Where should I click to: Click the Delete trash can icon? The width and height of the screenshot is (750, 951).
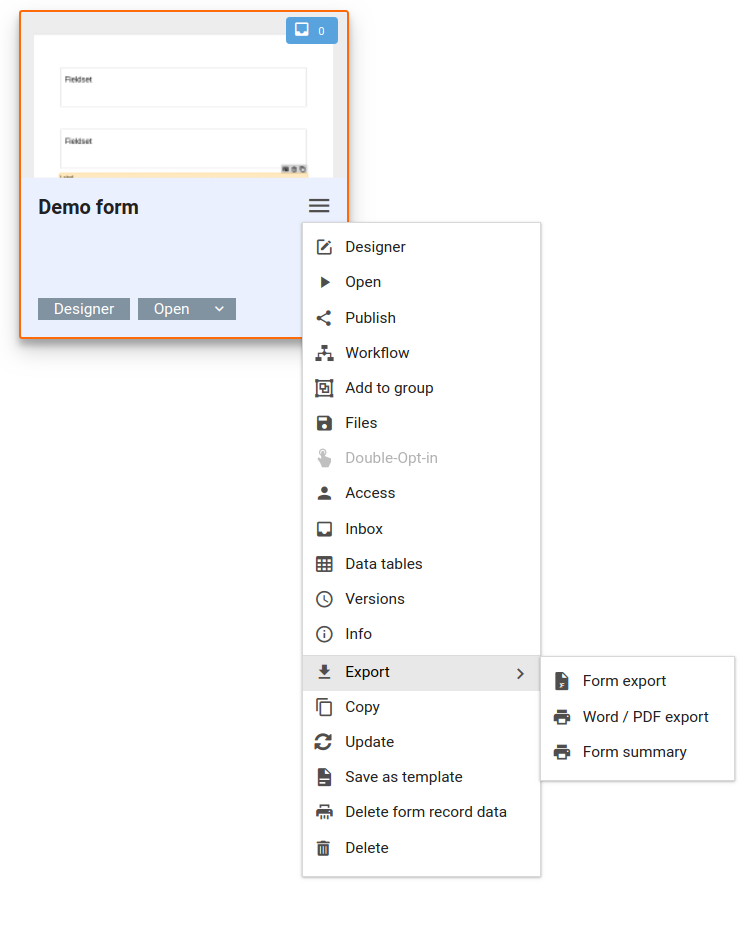pos(324,848)
